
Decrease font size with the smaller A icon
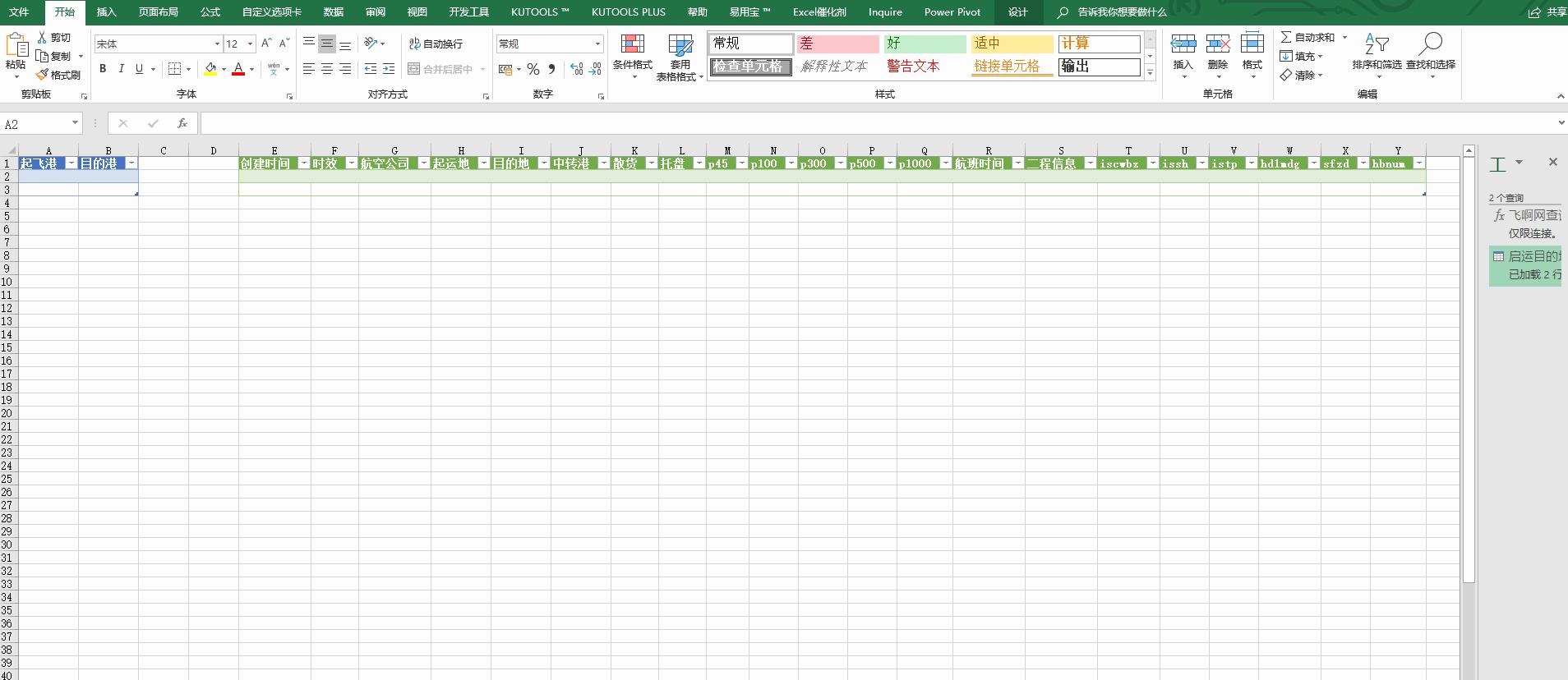(284, 44)
